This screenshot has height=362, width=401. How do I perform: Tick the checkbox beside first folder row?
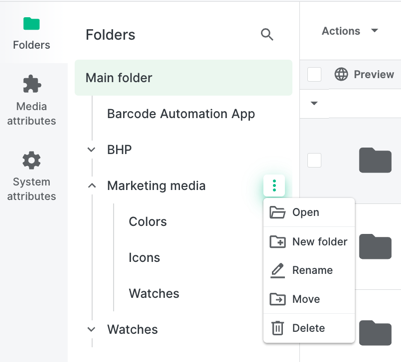pyautogui.click(x=314, y=160)
